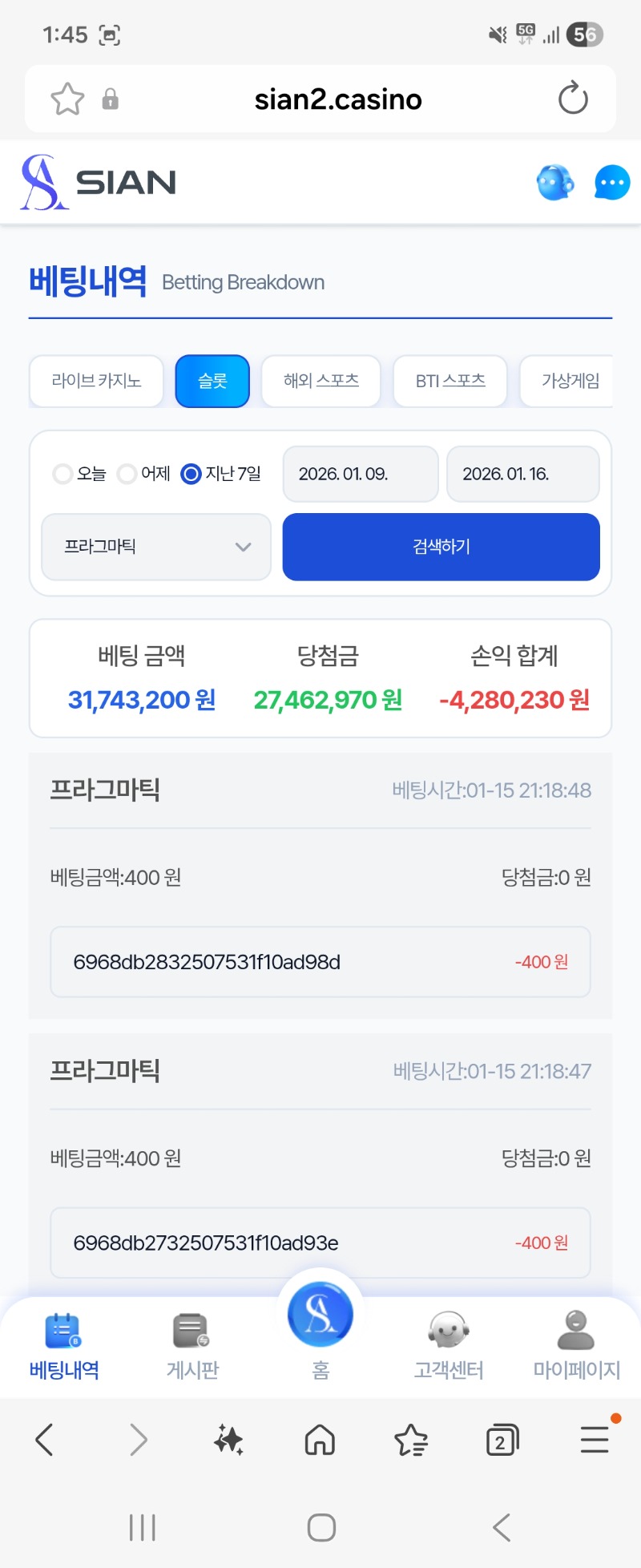Select the 오늘 radio button
641x1568 pixels.
[x=62, y=475]
